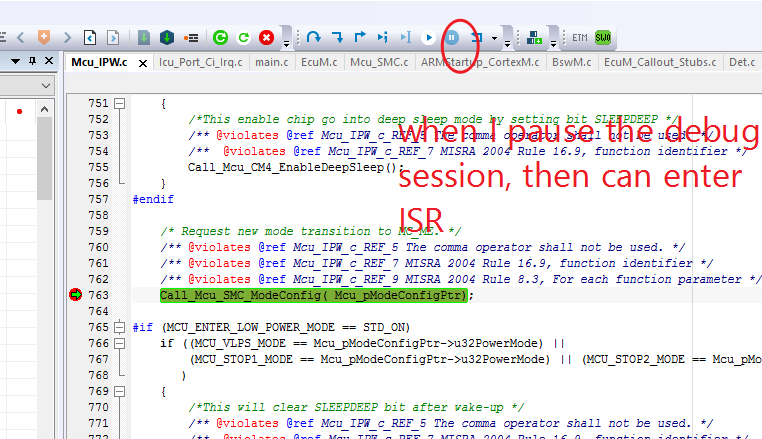The image size is (762, 439).
Task: Toggle the green SWO trace button
Action: (x=603, y=37)
